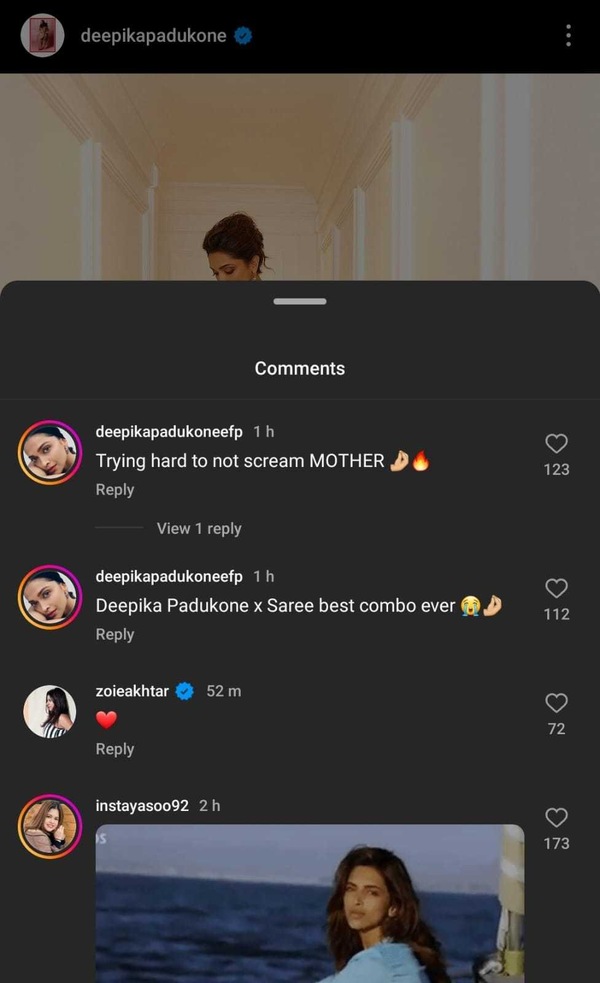The width and height of the screenshot is (600, 983).
Task: Reply to the 'Saree best combo' comment
Action: tap(115, 635)
